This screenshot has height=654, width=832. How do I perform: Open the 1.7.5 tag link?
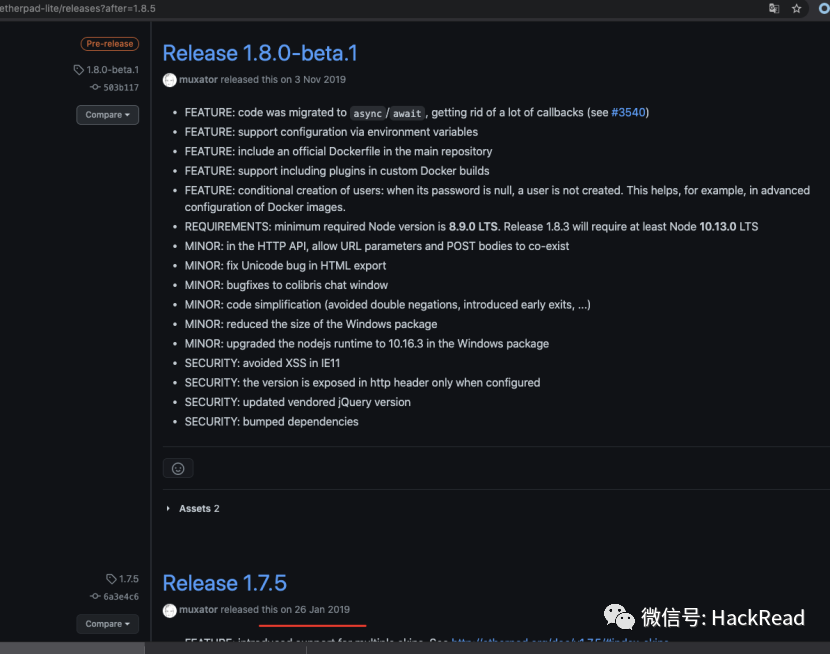pyautogui.click(x=129, y=579)
